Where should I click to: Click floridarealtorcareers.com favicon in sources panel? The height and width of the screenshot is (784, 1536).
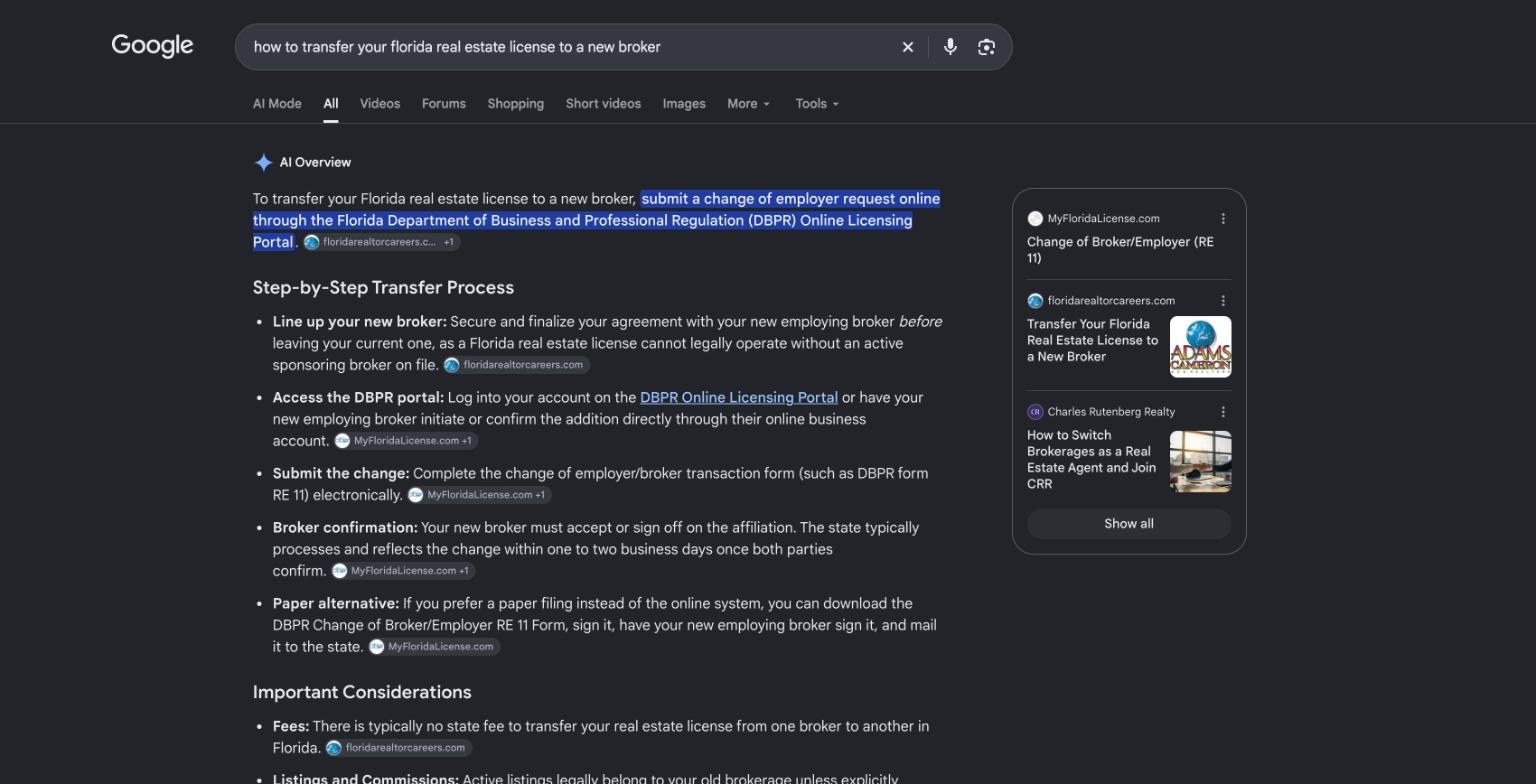point(1035,301)
